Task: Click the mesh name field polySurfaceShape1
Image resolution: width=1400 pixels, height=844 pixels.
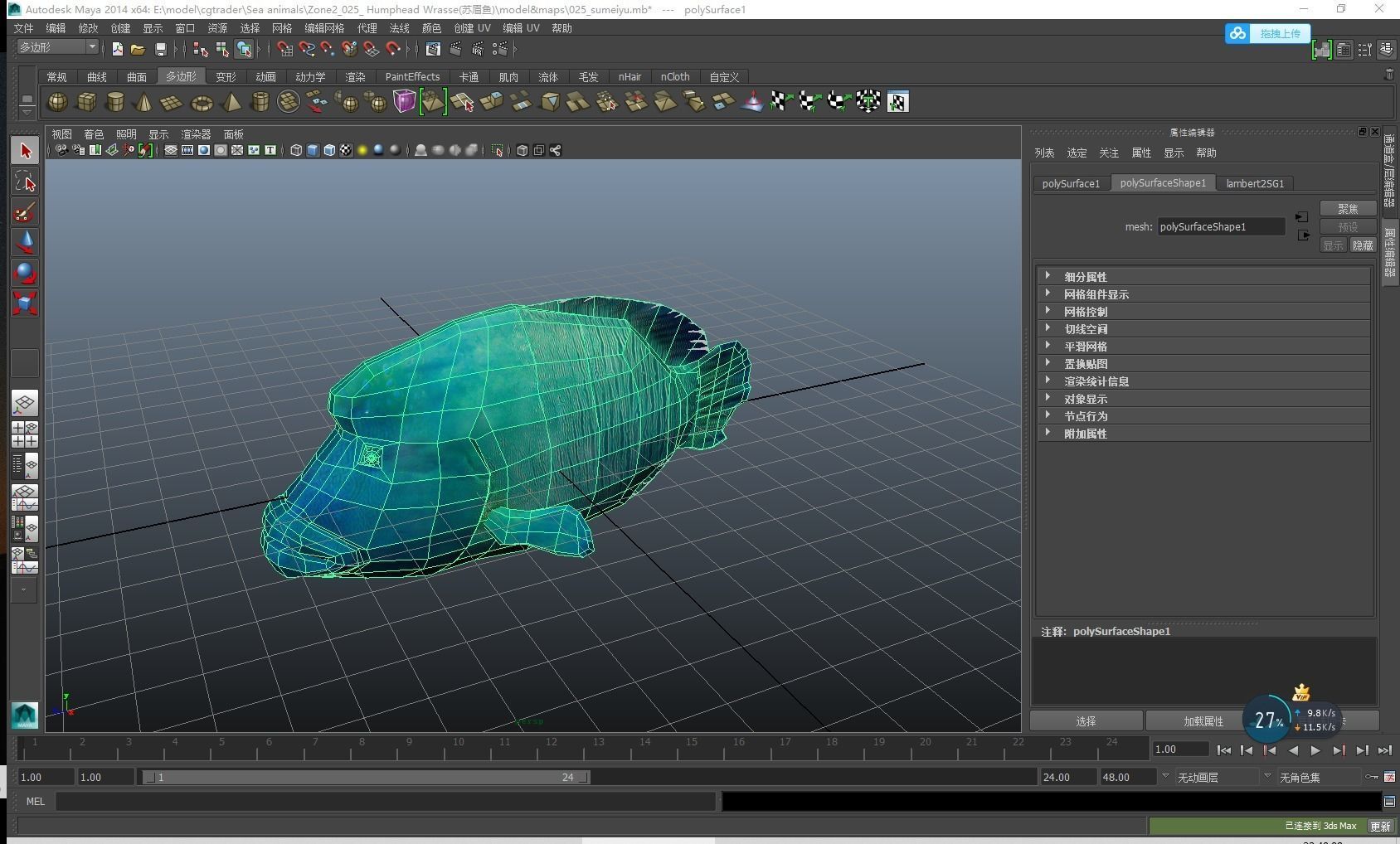Action: pos(1221,226)
